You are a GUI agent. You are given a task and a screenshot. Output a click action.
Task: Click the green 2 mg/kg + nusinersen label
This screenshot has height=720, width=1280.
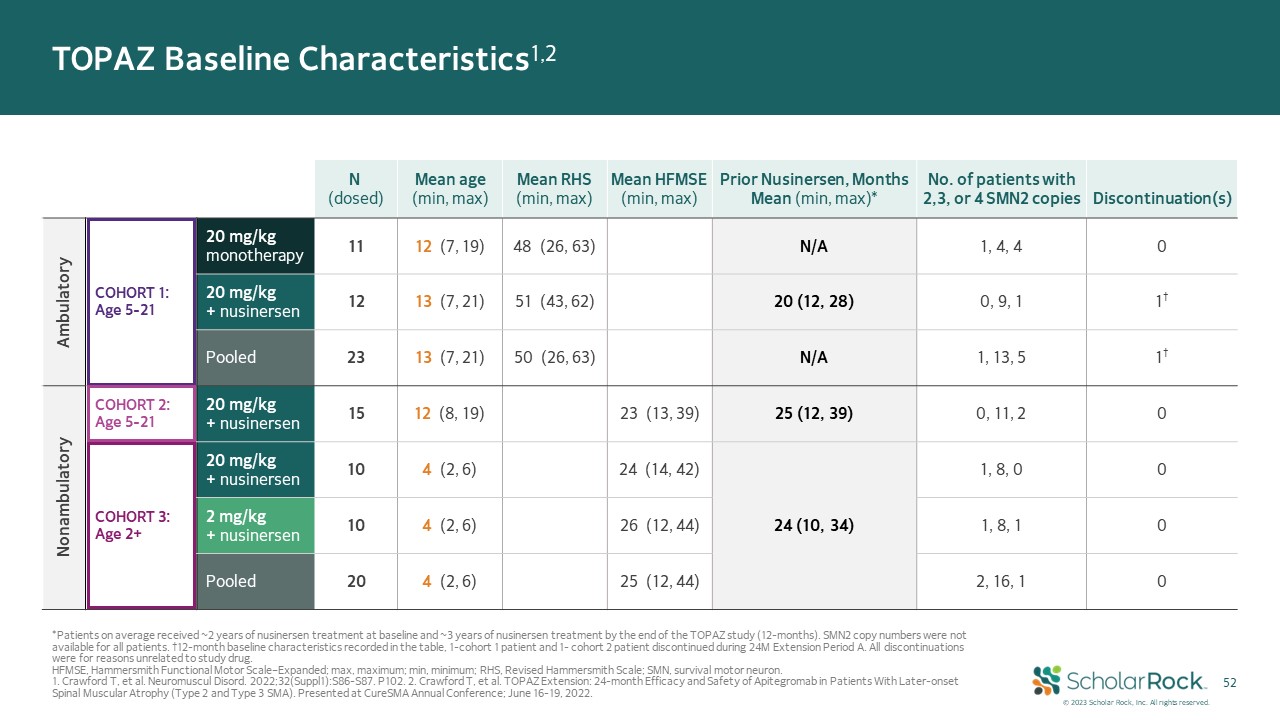point(255,526)
